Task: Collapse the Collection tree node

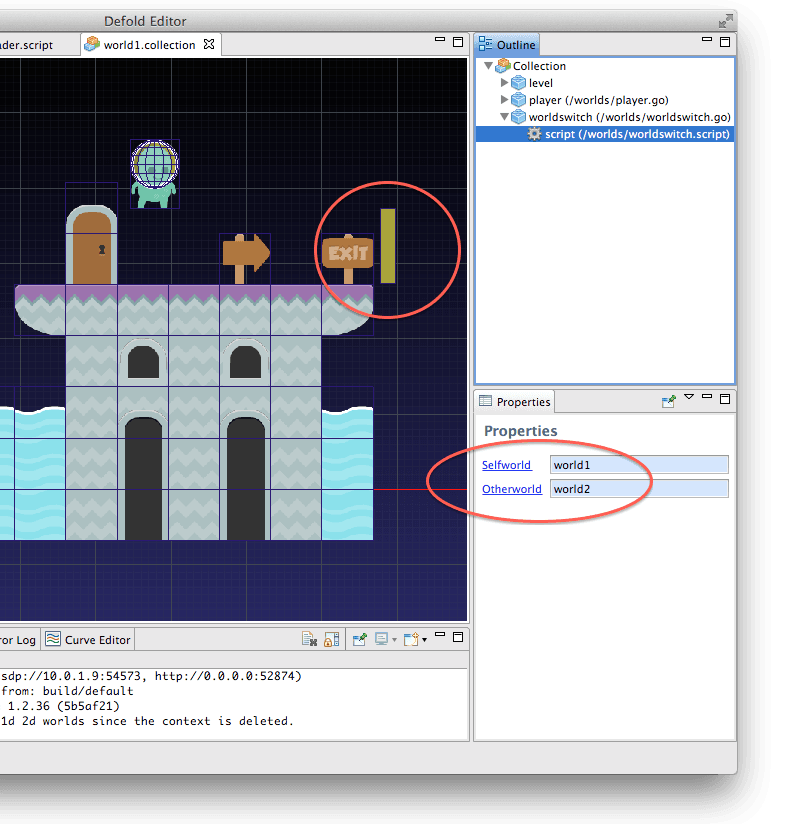Action: pyautogui.click(x=489, y=66)
